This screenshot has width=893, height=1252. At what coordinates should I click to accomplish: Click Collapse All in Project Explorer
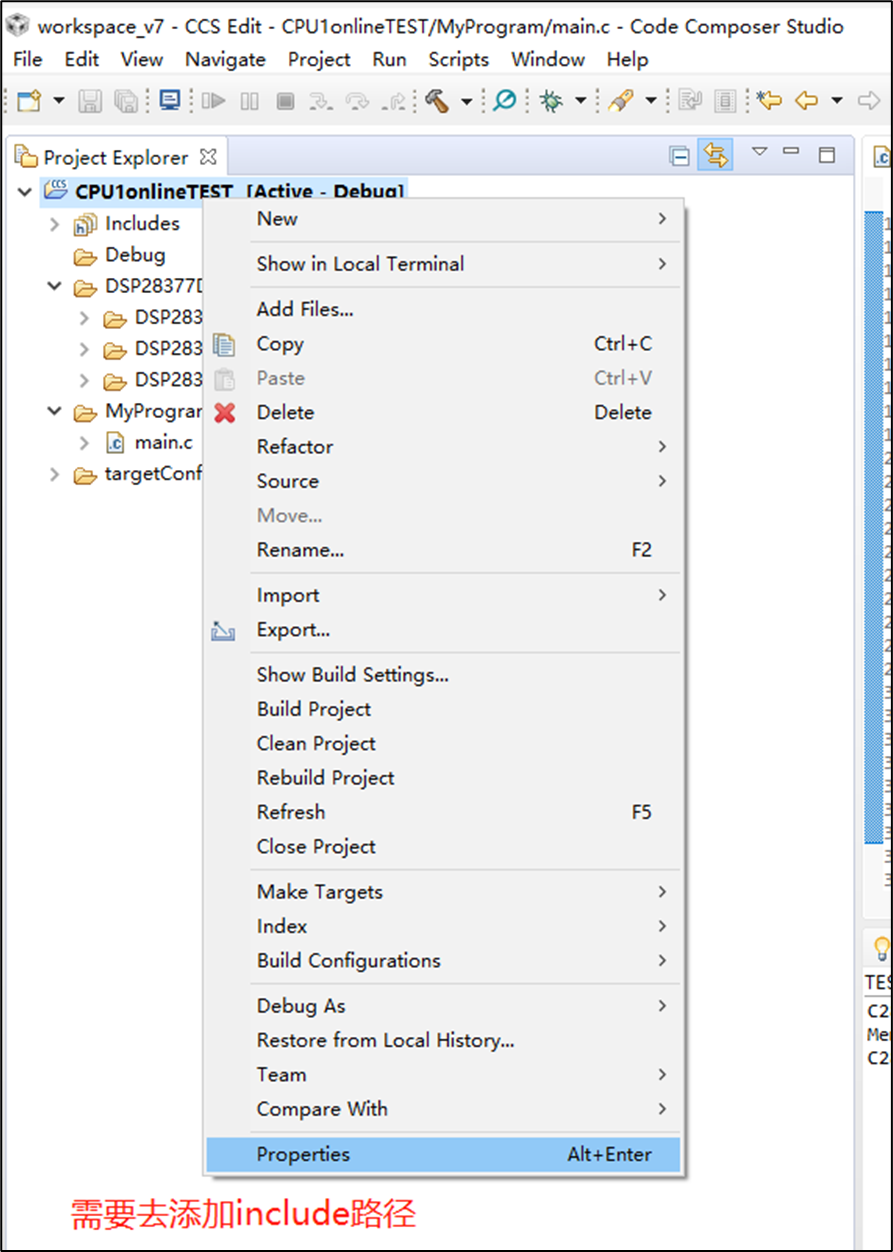tap(680, 156)
